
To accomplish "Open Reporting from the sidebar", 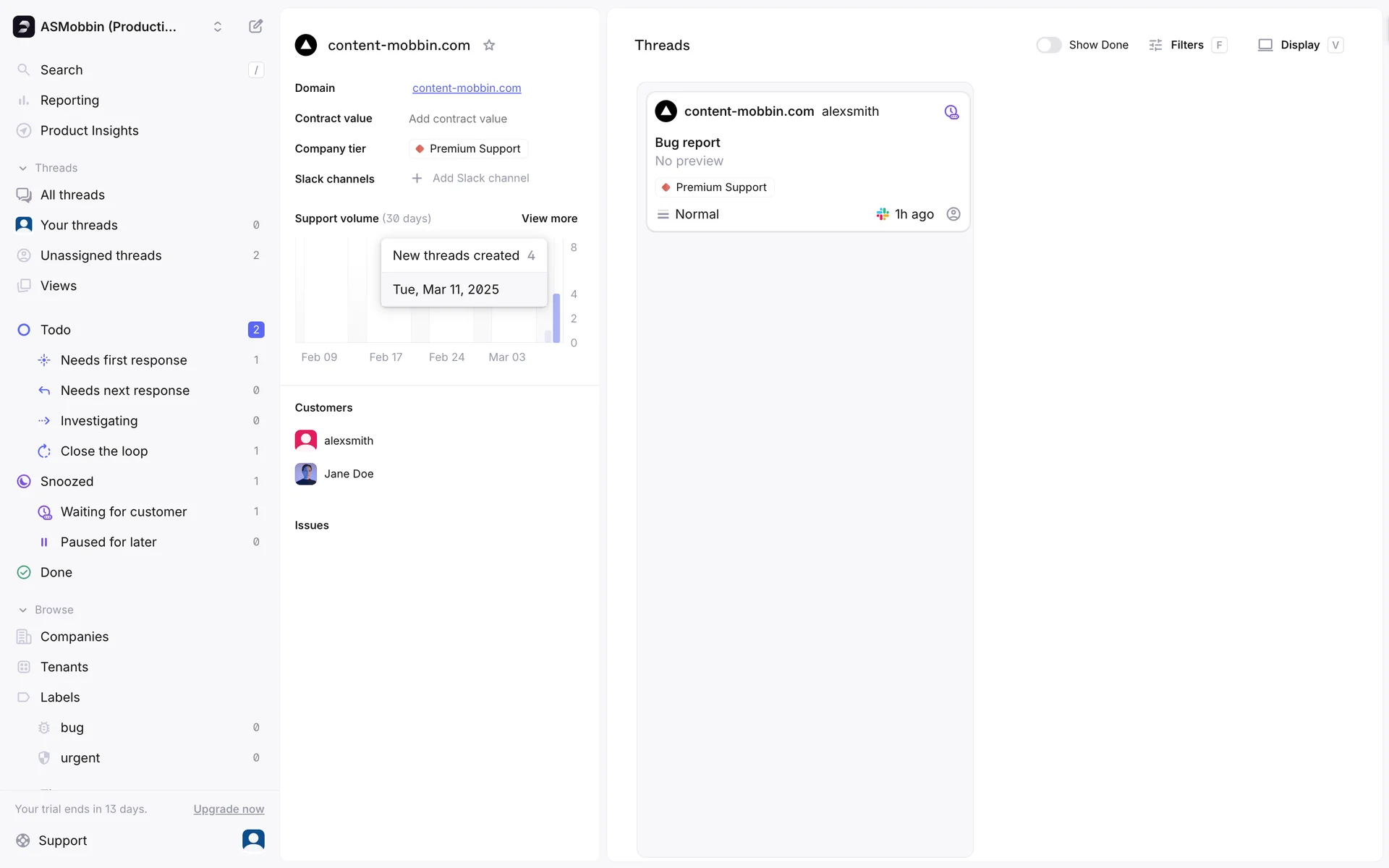I will tap(69, 100).
